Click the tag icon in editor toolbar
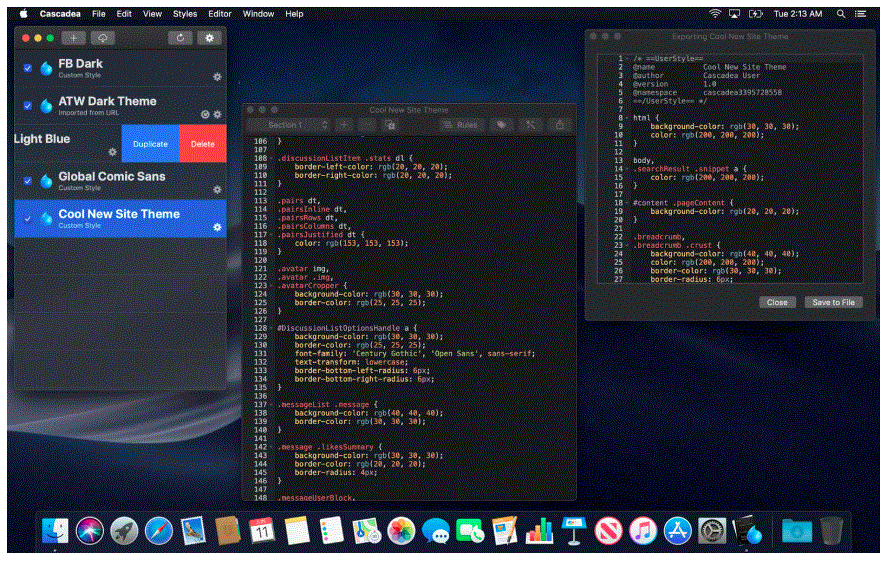Viewport: 884px width, 562px height. coord(501,125)
